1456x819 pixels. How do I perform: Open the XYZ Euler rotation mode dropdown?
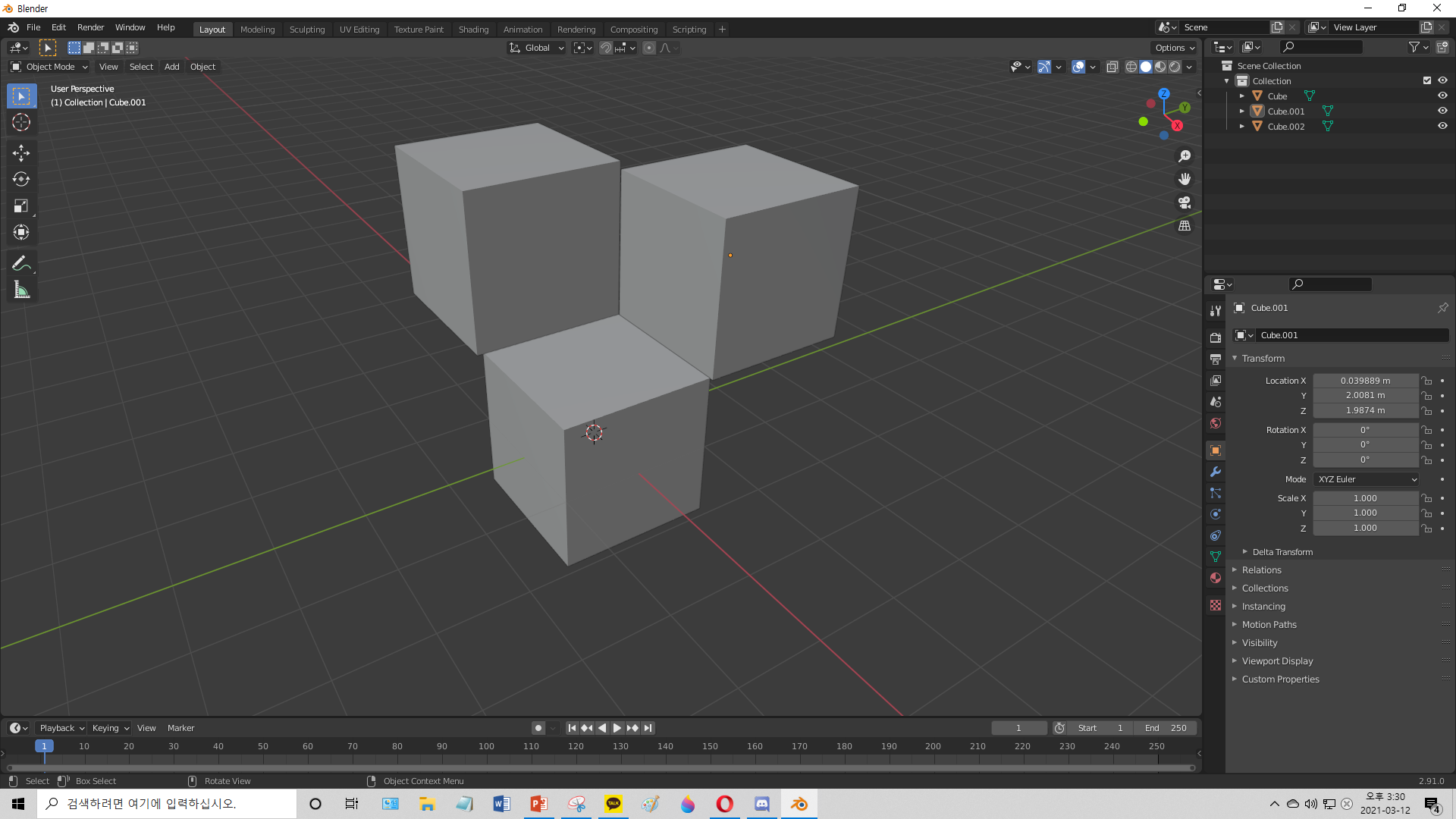[x=1367, y=479]
